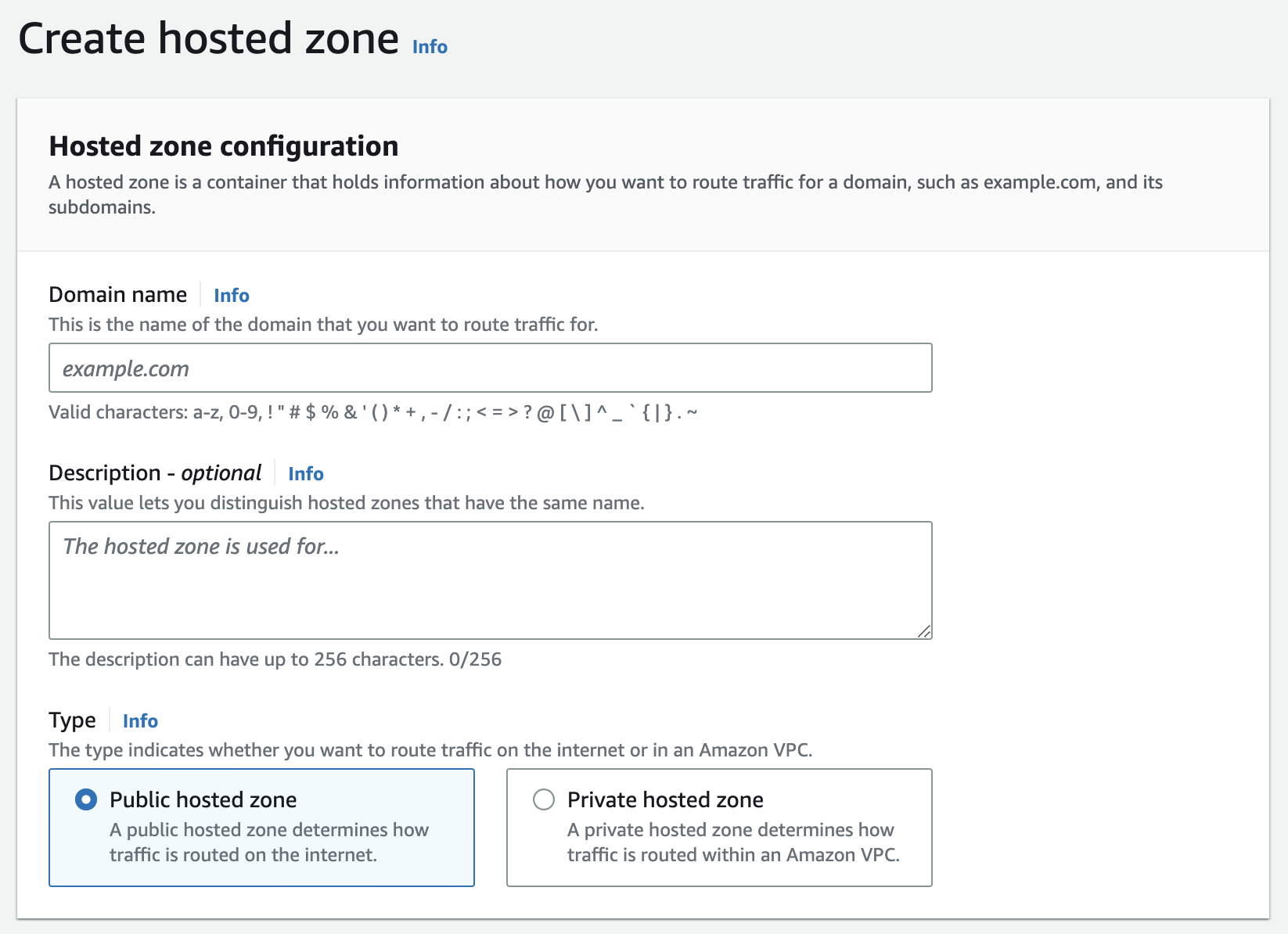Click the "Hosted zone configuration" panel heading
Screen dimensions: 1288x934
pyautogui.click(x=224, y=146)
